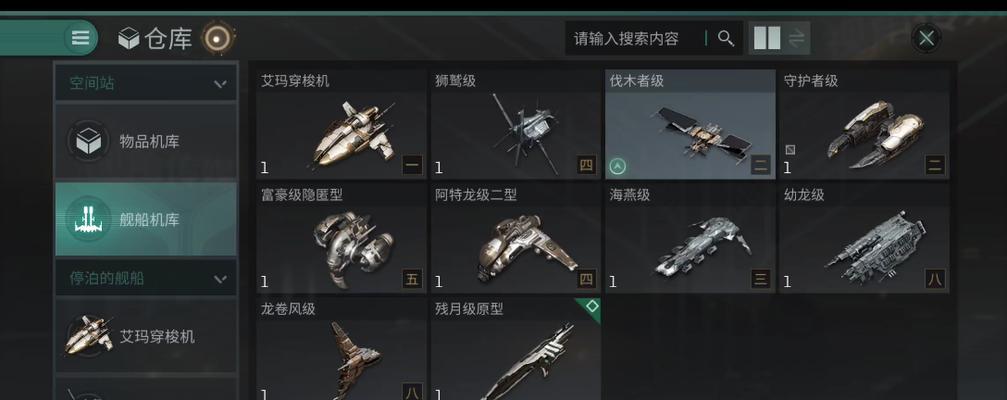1007x400 pixels.
Task: Collapse the 停泊的舰船 section
Action: click(220, 279)
